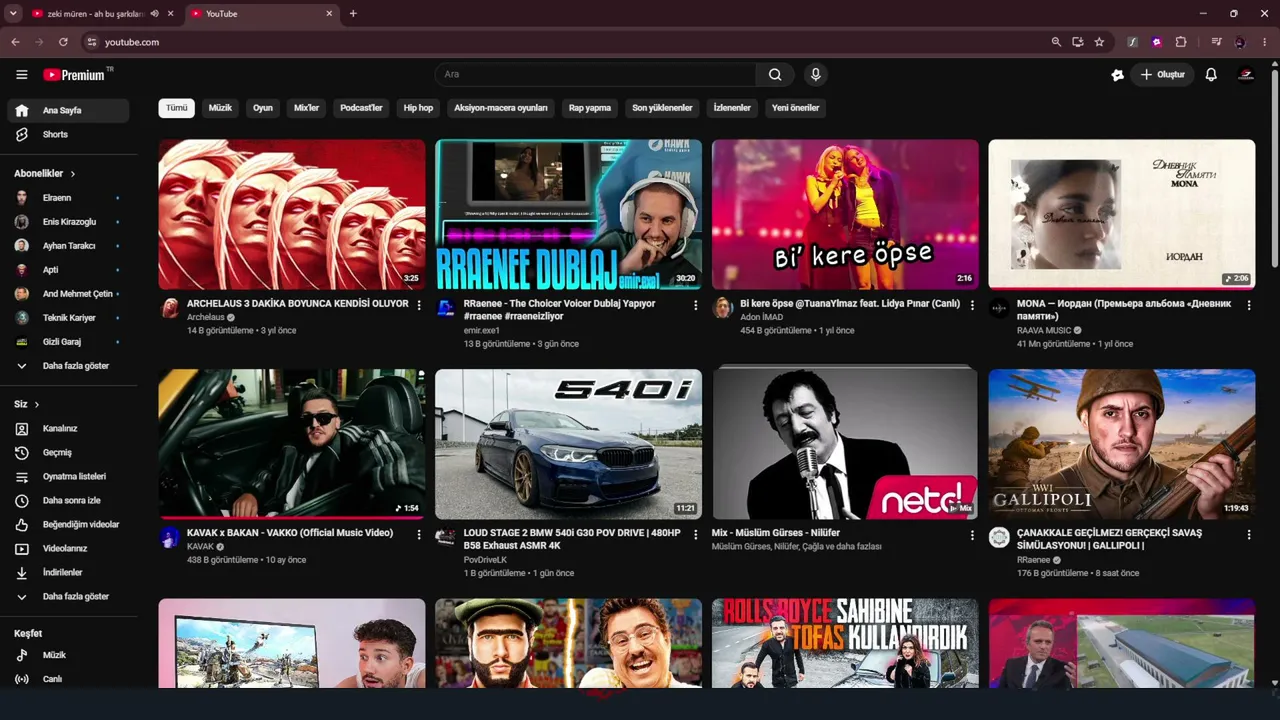This screenshot has height=720, width=1280.
Task: Open Abonelikler section chevron
Action: tap(73, 173)
